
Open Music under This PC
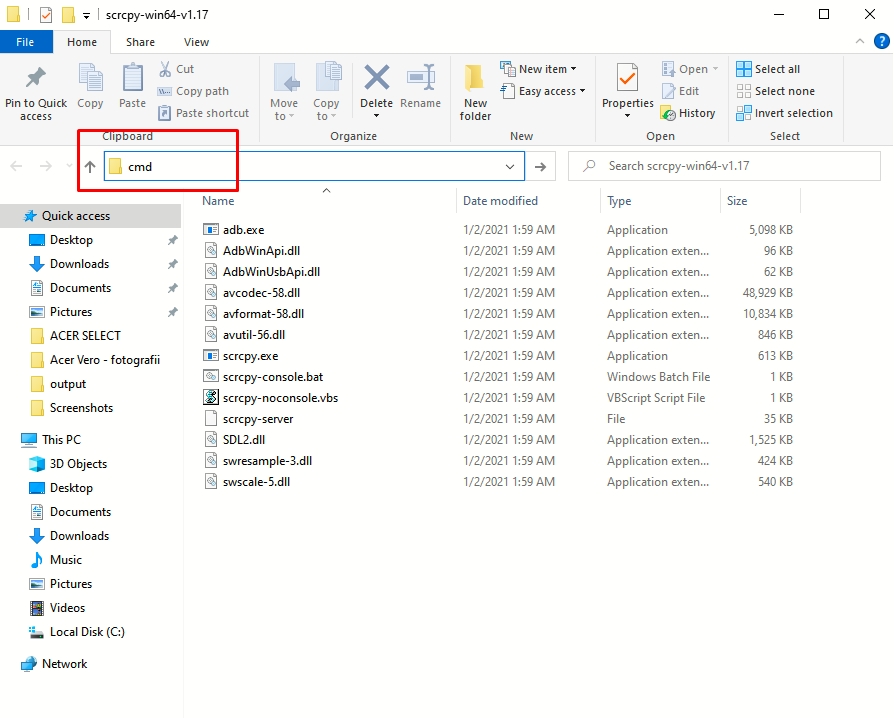click(x=66, y=560)
